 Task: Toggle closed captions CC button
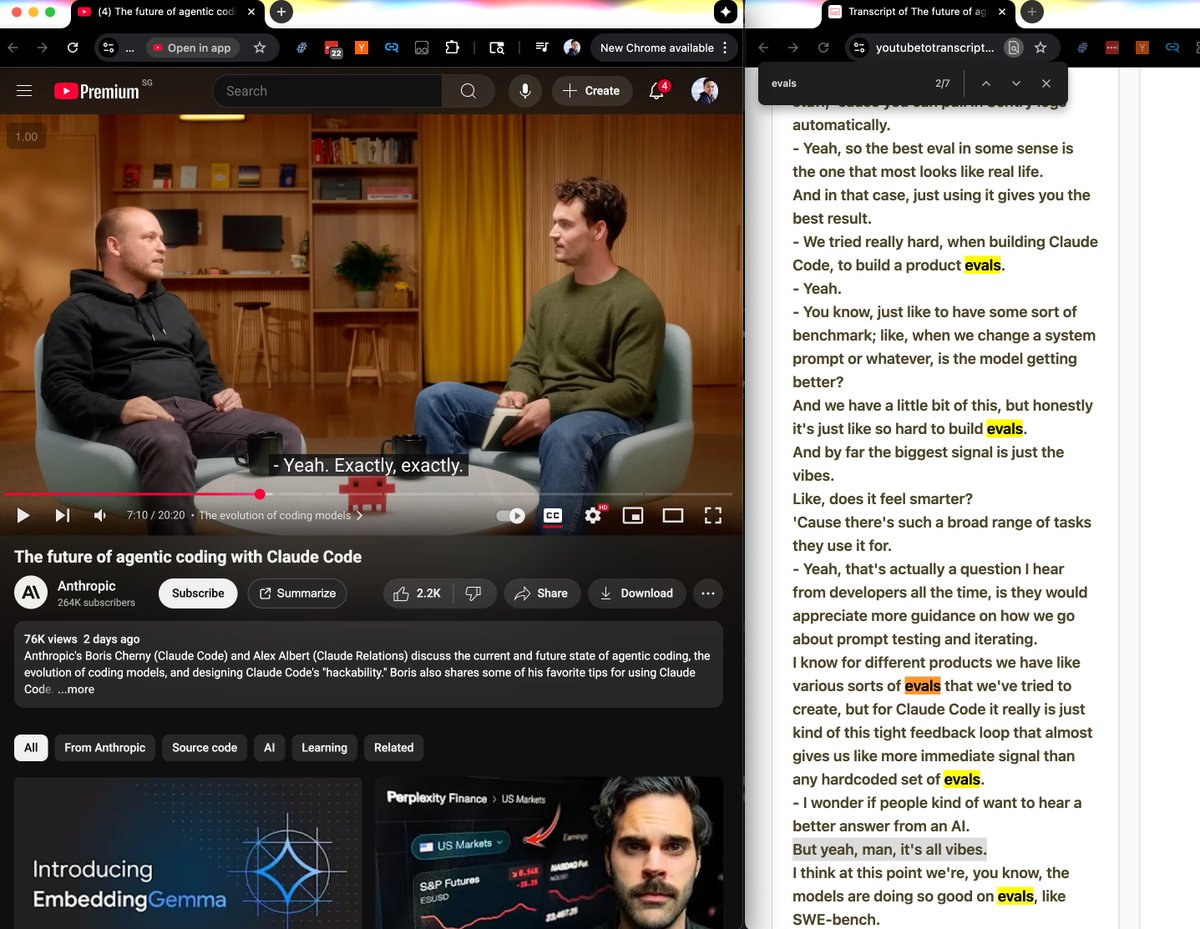pyautogui.click(x=552, y=515)
